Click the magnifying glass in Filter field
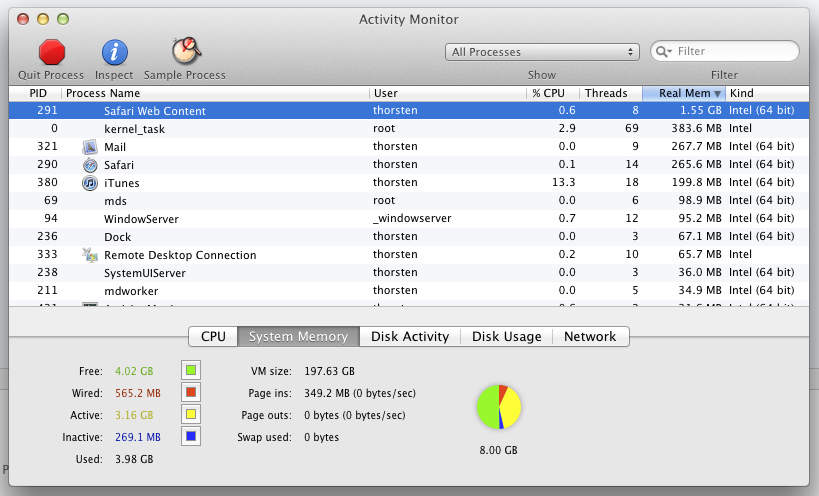This screenshot has width=819, height=496. click(x=663, y=51)
